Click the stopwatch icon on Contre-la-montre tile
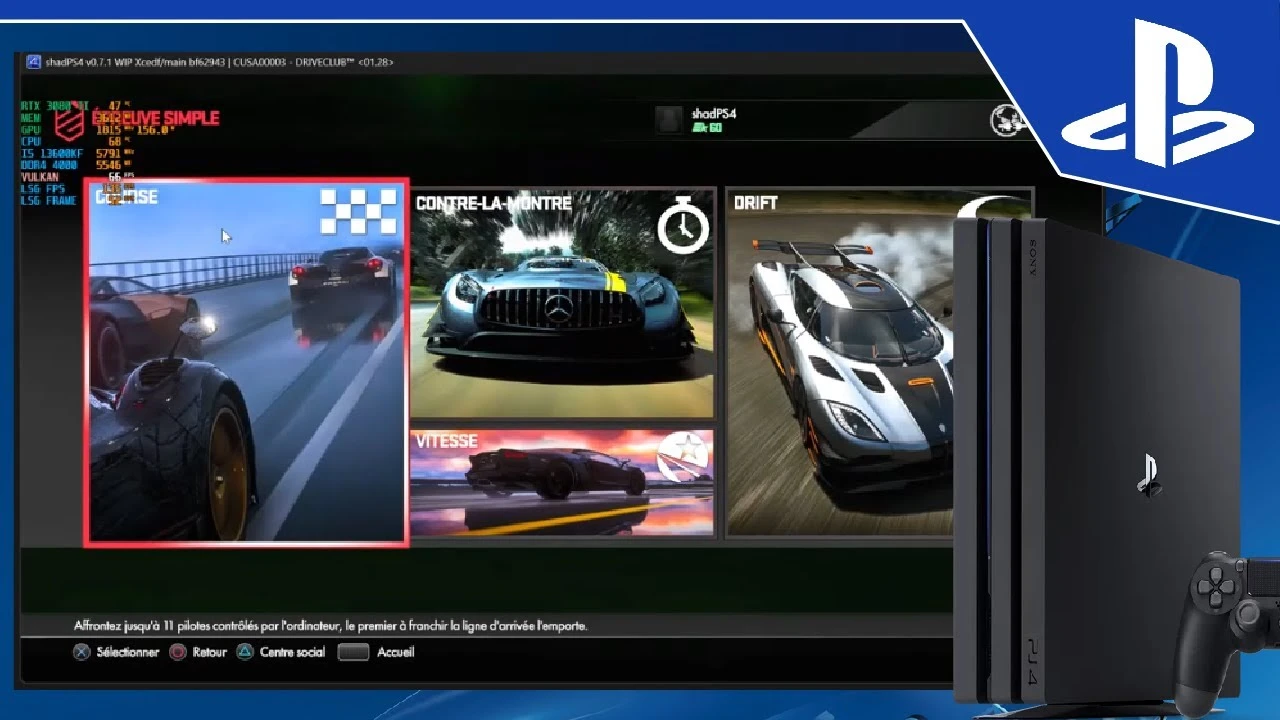This screenshot has height=720, width=1280. tap(682, 226)
